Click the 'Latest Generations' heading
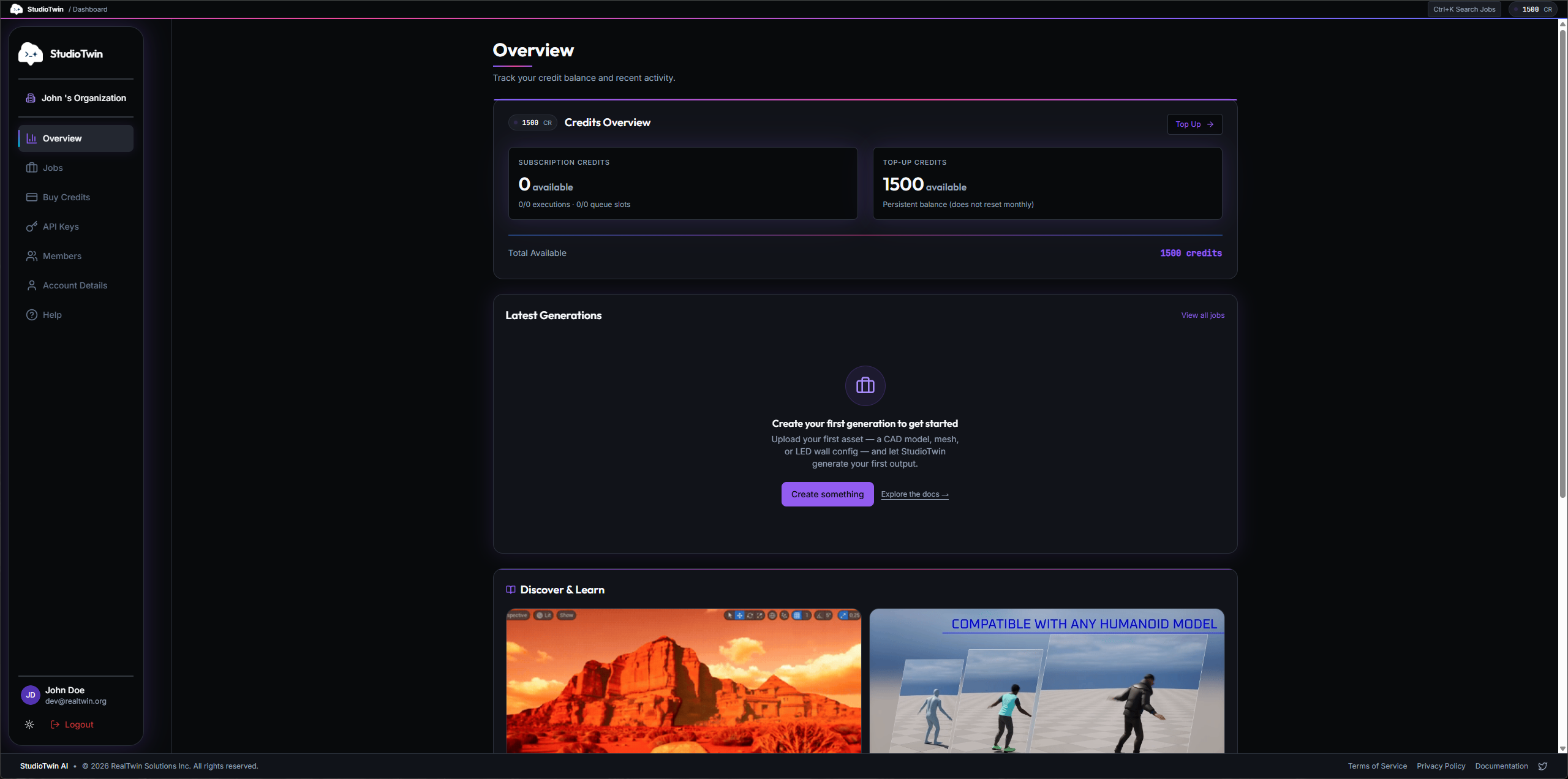 click(553, 315)
